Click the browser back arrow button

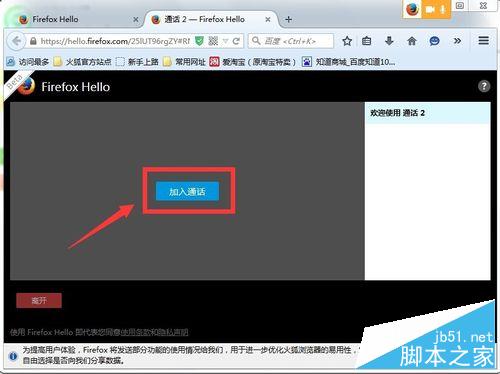pos(16,41)
